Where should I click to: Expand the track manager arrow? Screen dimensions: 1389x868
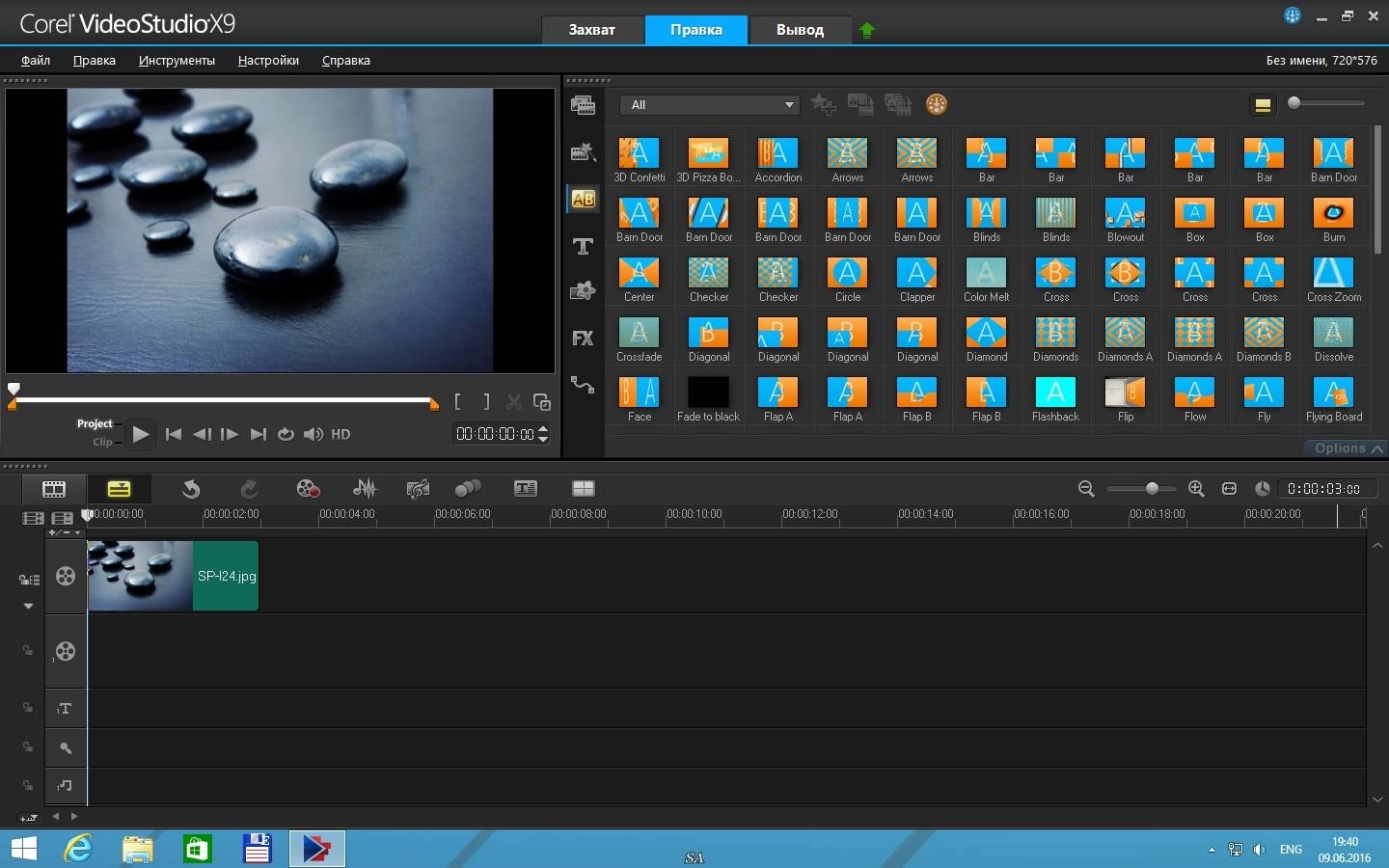click(x=28, y=607)
